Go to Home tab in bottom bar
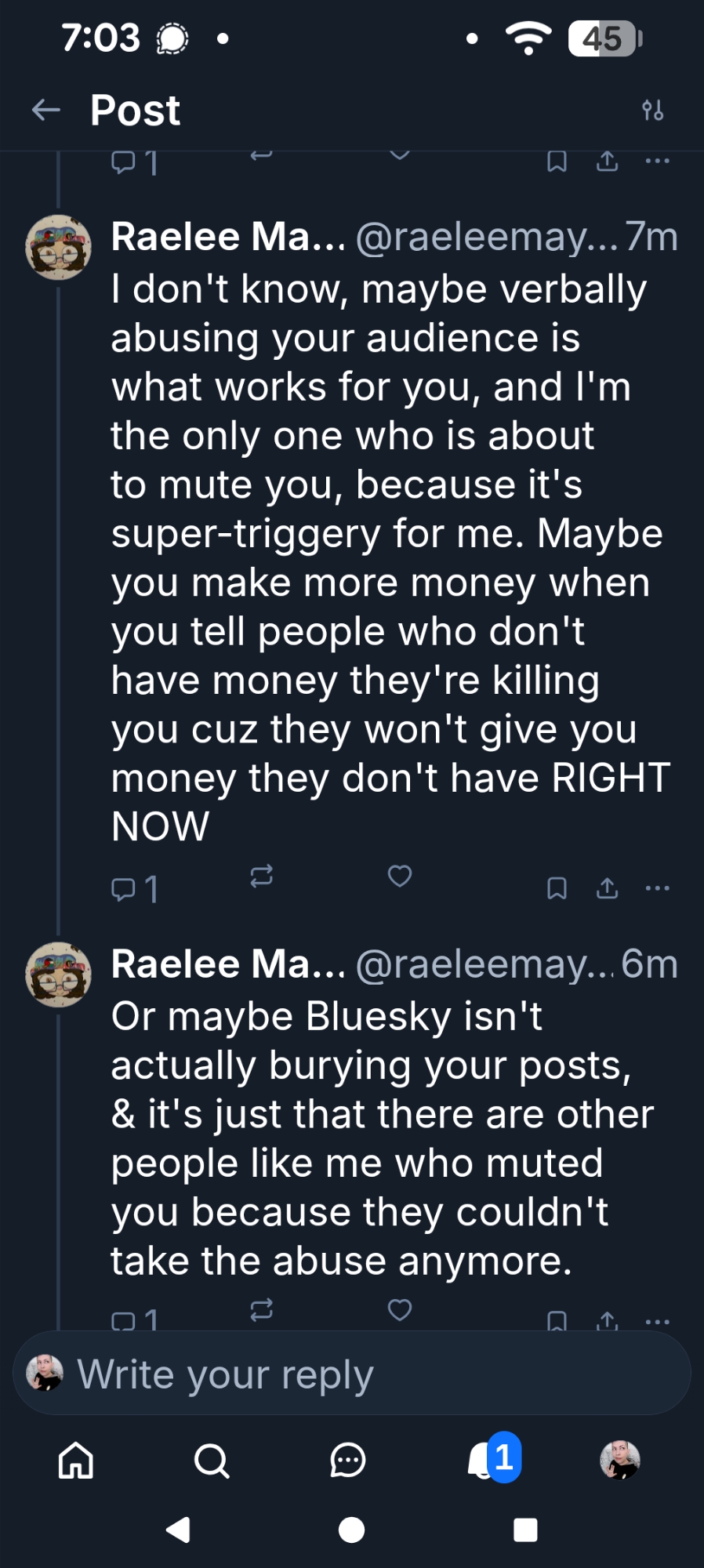This screenshot has height=1568, width=704. (x=76, y=1461)
